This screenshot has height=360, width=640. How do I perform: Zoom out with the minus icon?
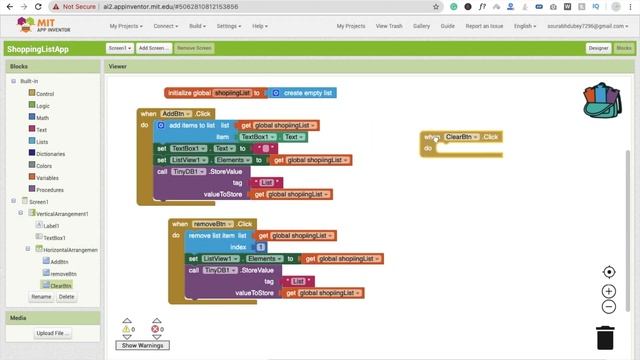tap(609, 307)
